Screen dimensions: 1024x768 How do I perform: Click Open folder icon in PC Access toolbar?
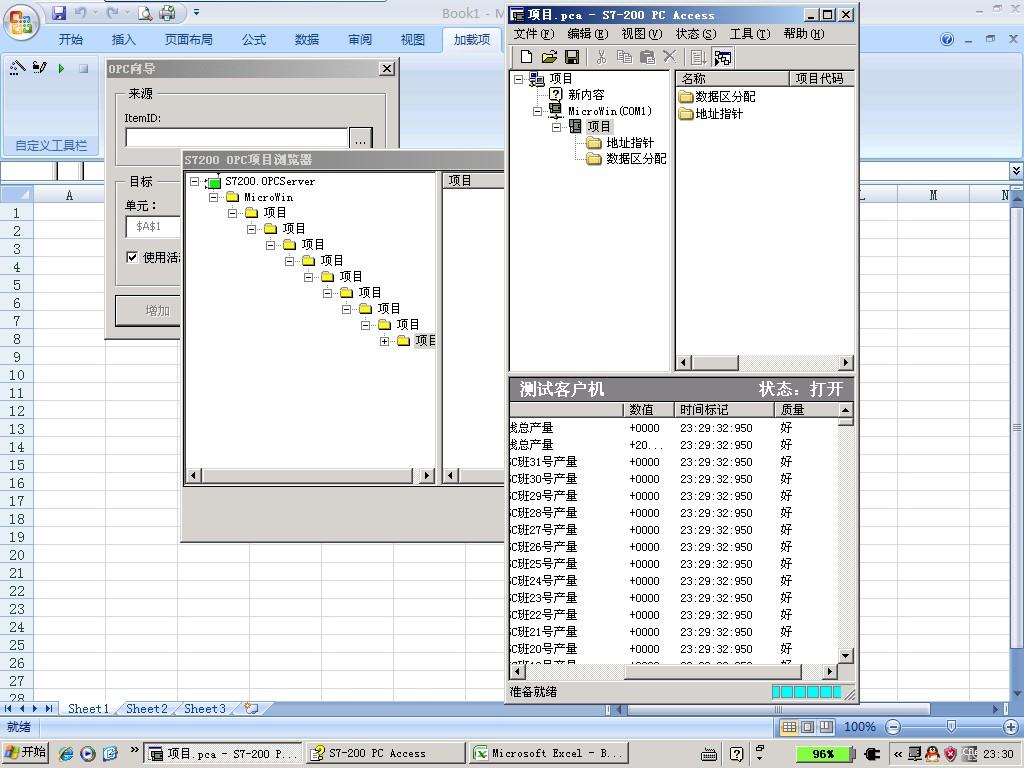[549, 58]
